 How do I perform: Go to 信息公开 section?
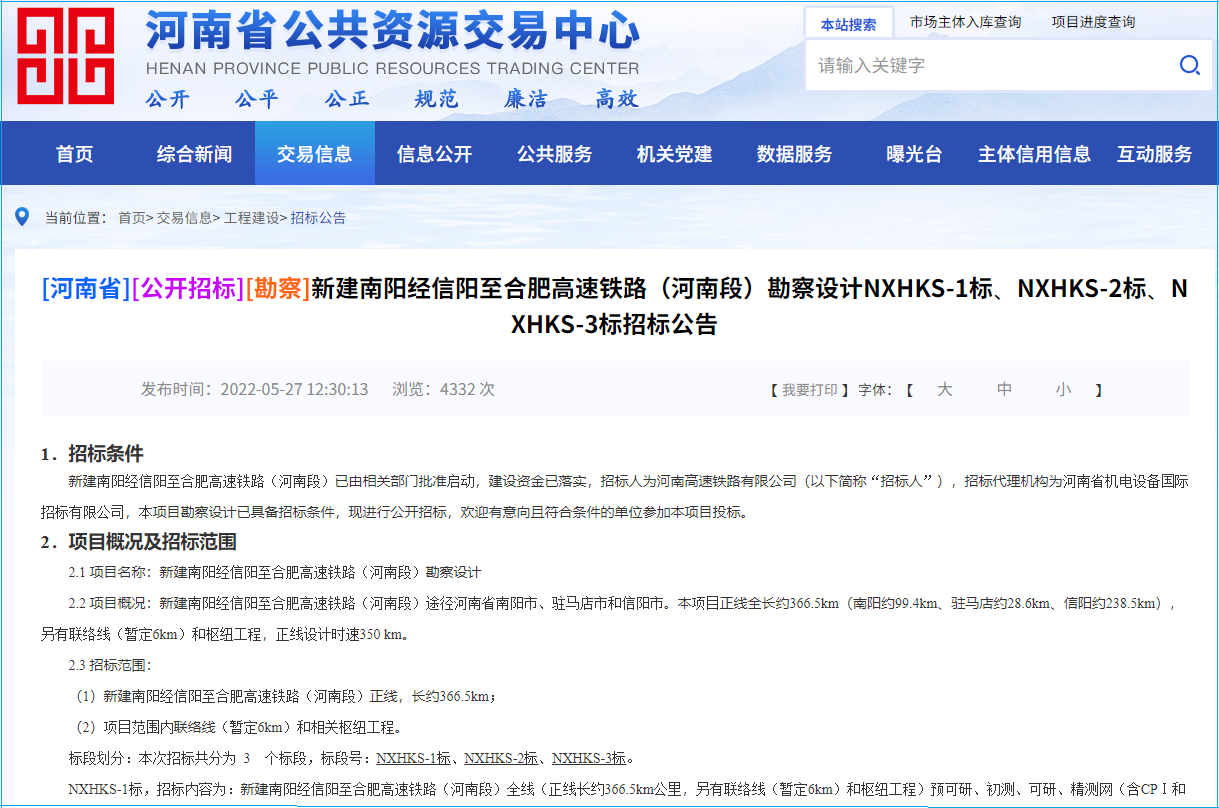click(434, 154)
